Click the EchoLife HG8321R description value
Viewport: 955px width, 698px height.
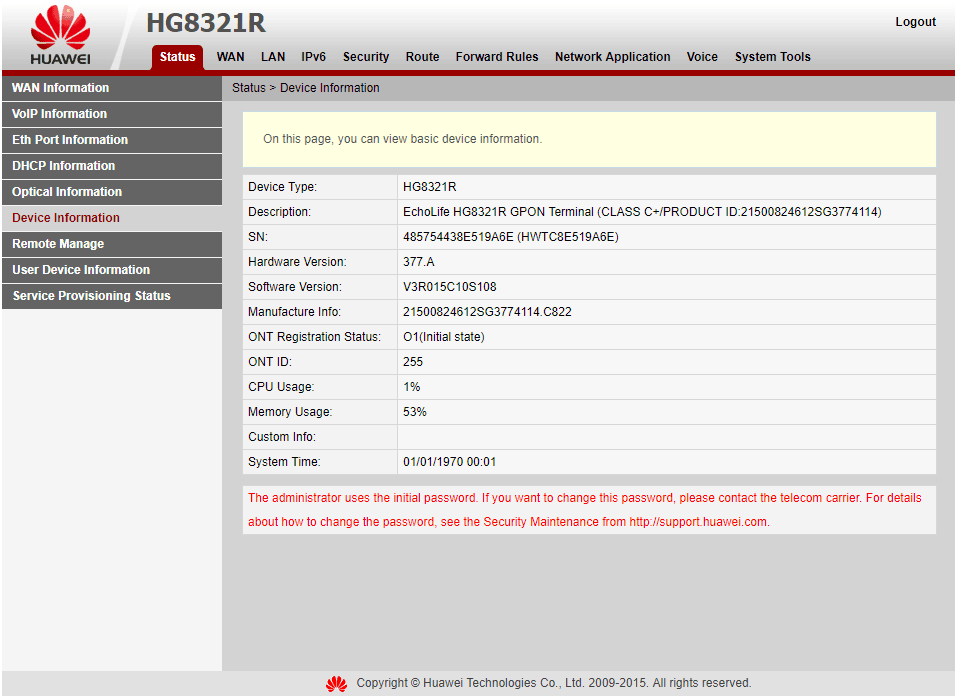click(x=642, y=212)
